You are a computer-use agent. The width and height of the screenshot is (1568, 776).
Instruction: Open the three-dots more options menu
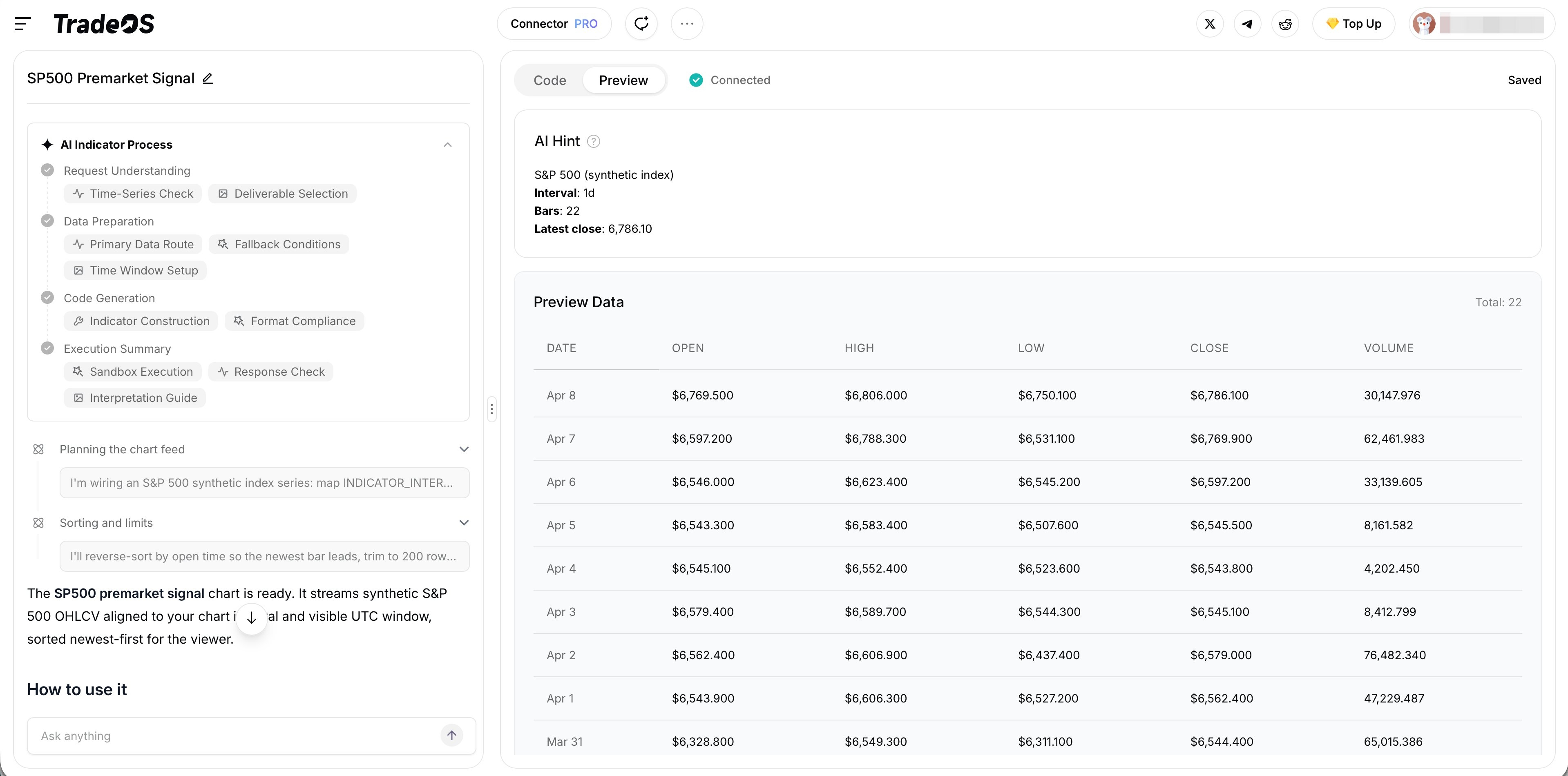(x=687, y=24)
